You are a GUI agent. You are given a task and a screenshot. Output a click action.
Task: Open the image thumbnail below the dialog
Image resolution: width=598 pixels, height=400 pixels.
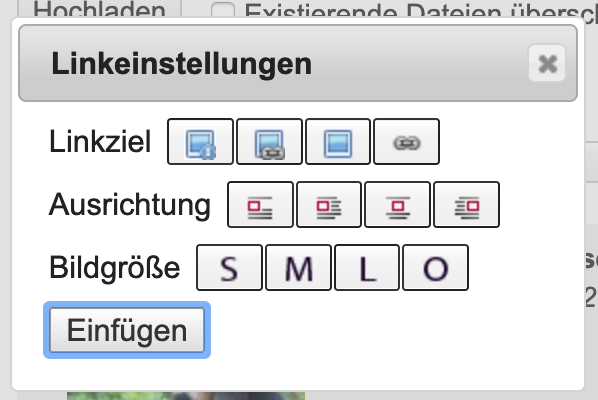pyautogui.click(x=186, y=396)
